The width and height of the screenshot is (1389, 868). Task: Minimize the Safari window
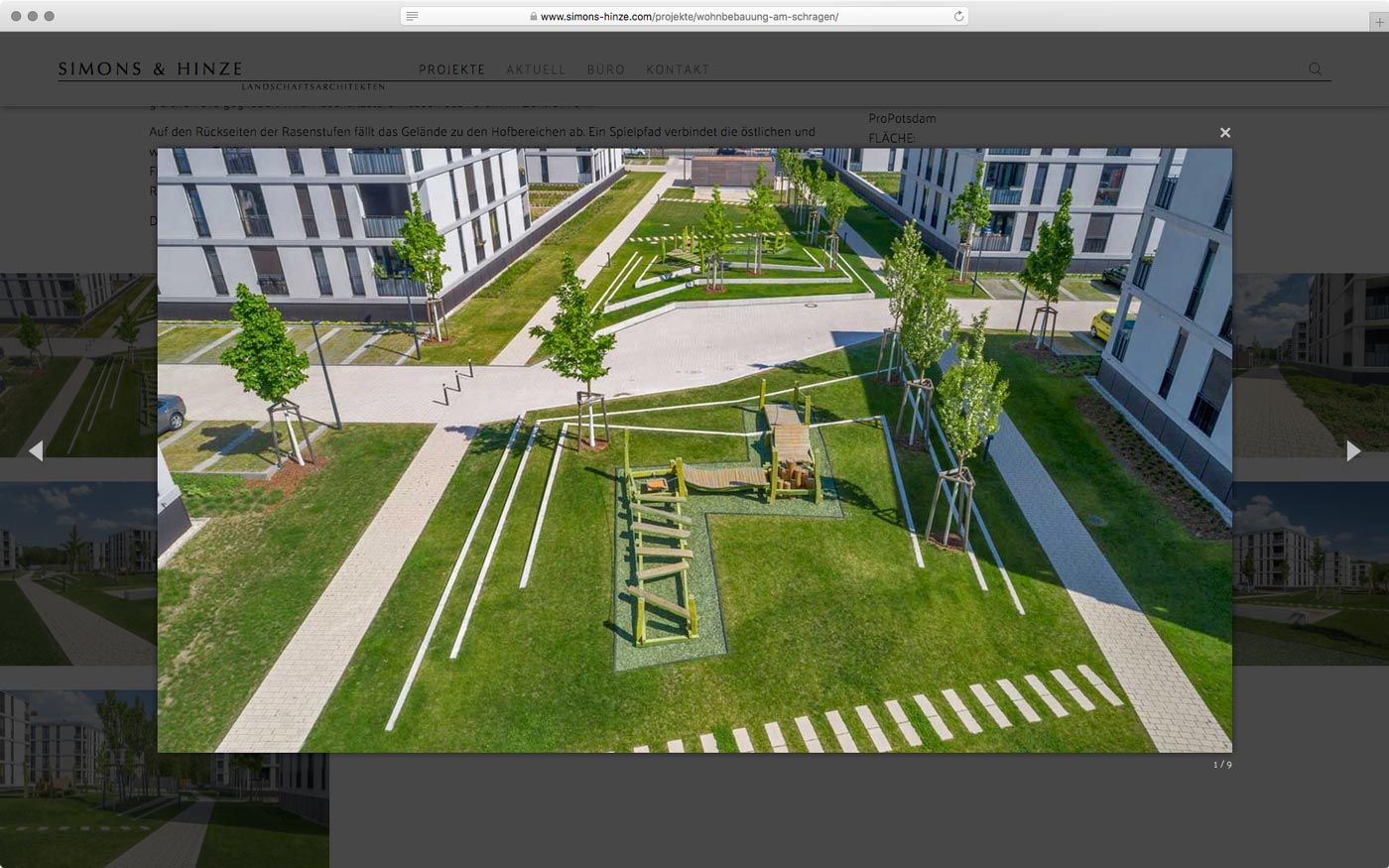click(x=33, y=16)
